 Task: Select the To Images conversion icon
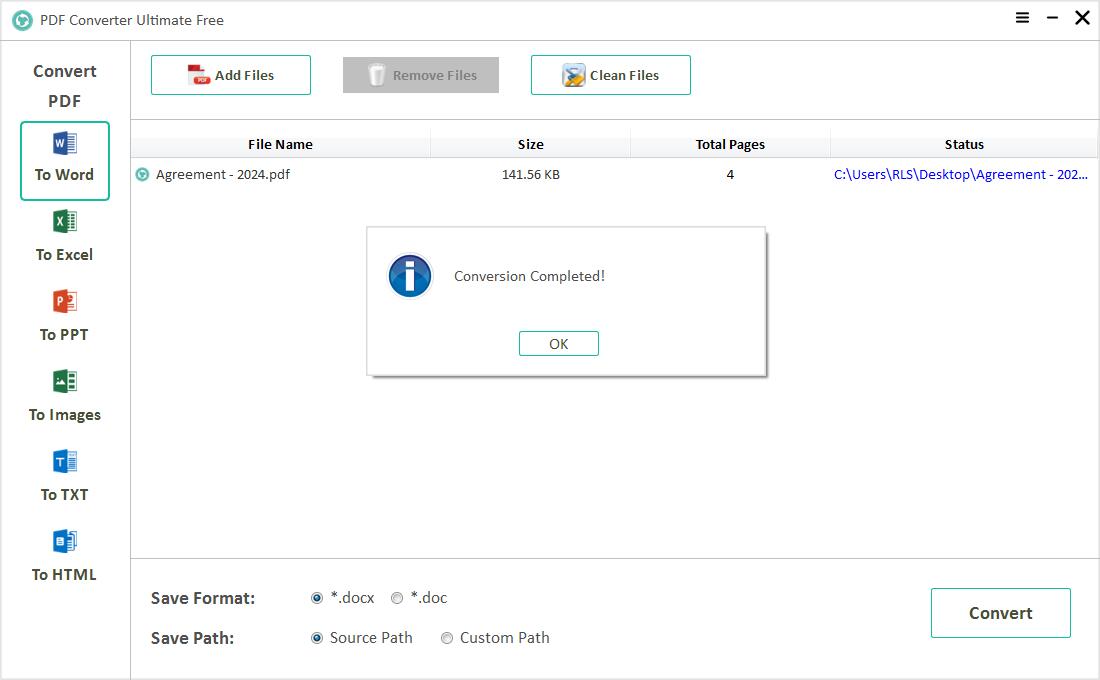click(x=64, y=382)
